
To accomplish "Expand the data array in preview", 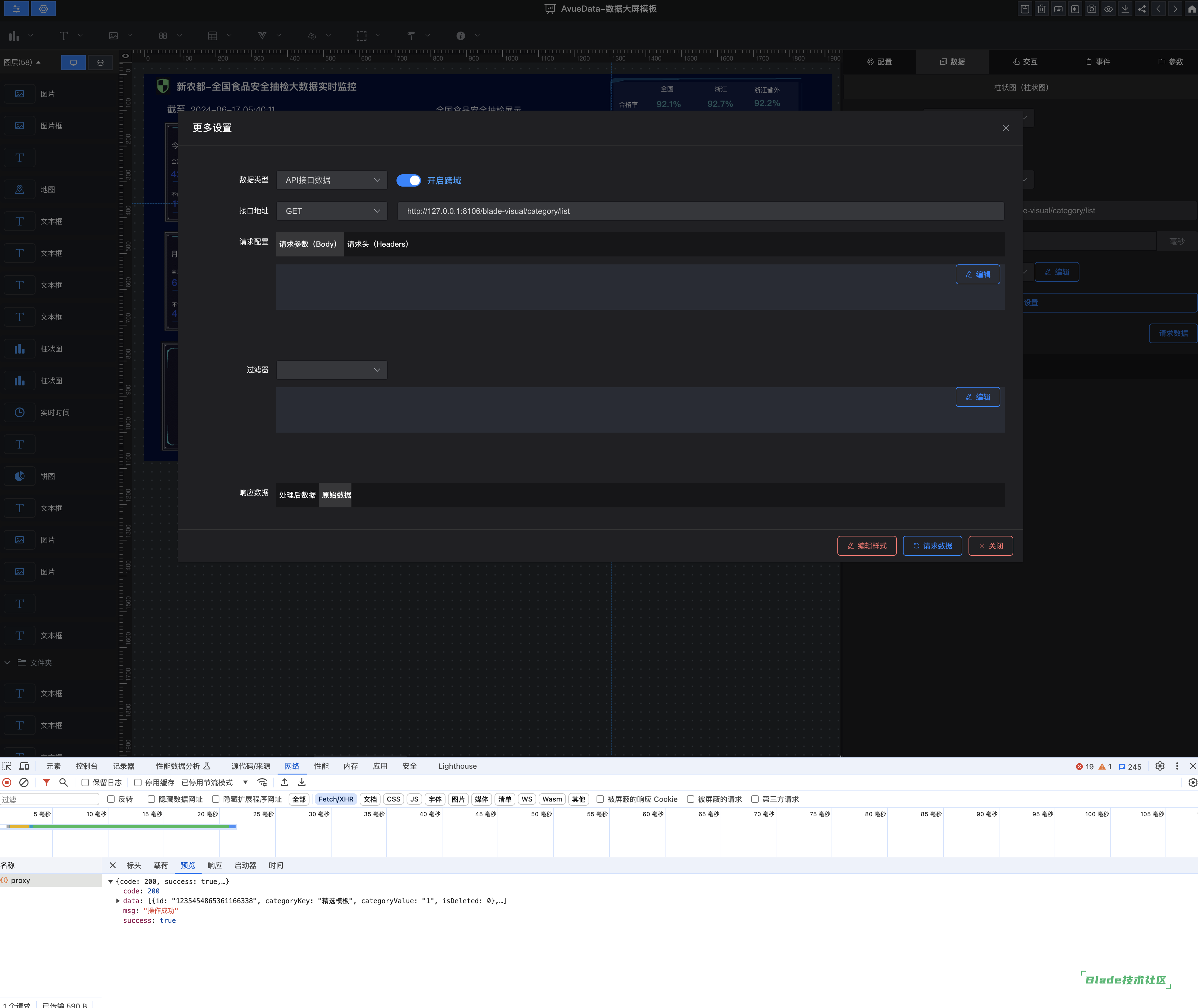I will click(x=118, y=901).
